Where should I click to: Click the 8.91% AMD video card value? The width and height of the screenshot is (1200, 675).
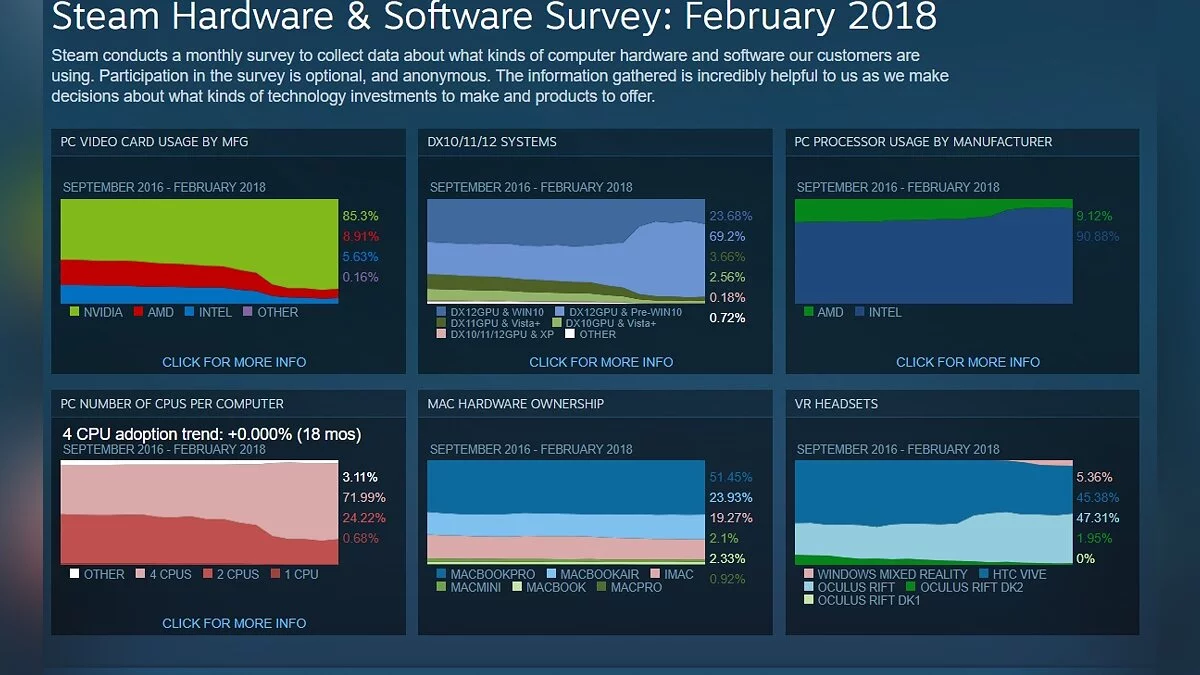click(x=360, y=236)
